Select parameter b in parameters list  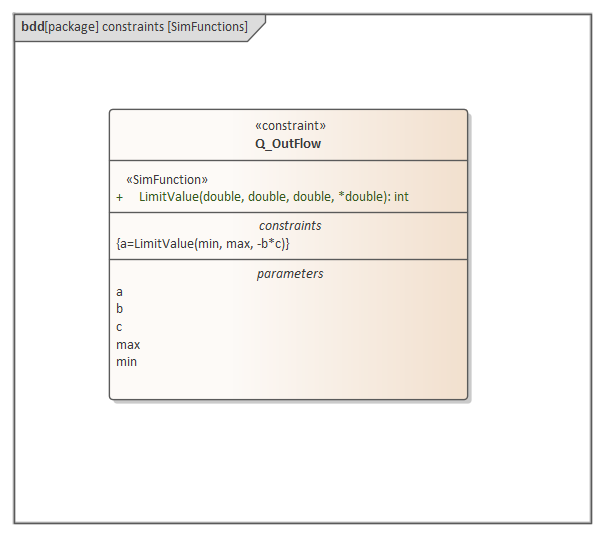[120, 309]
